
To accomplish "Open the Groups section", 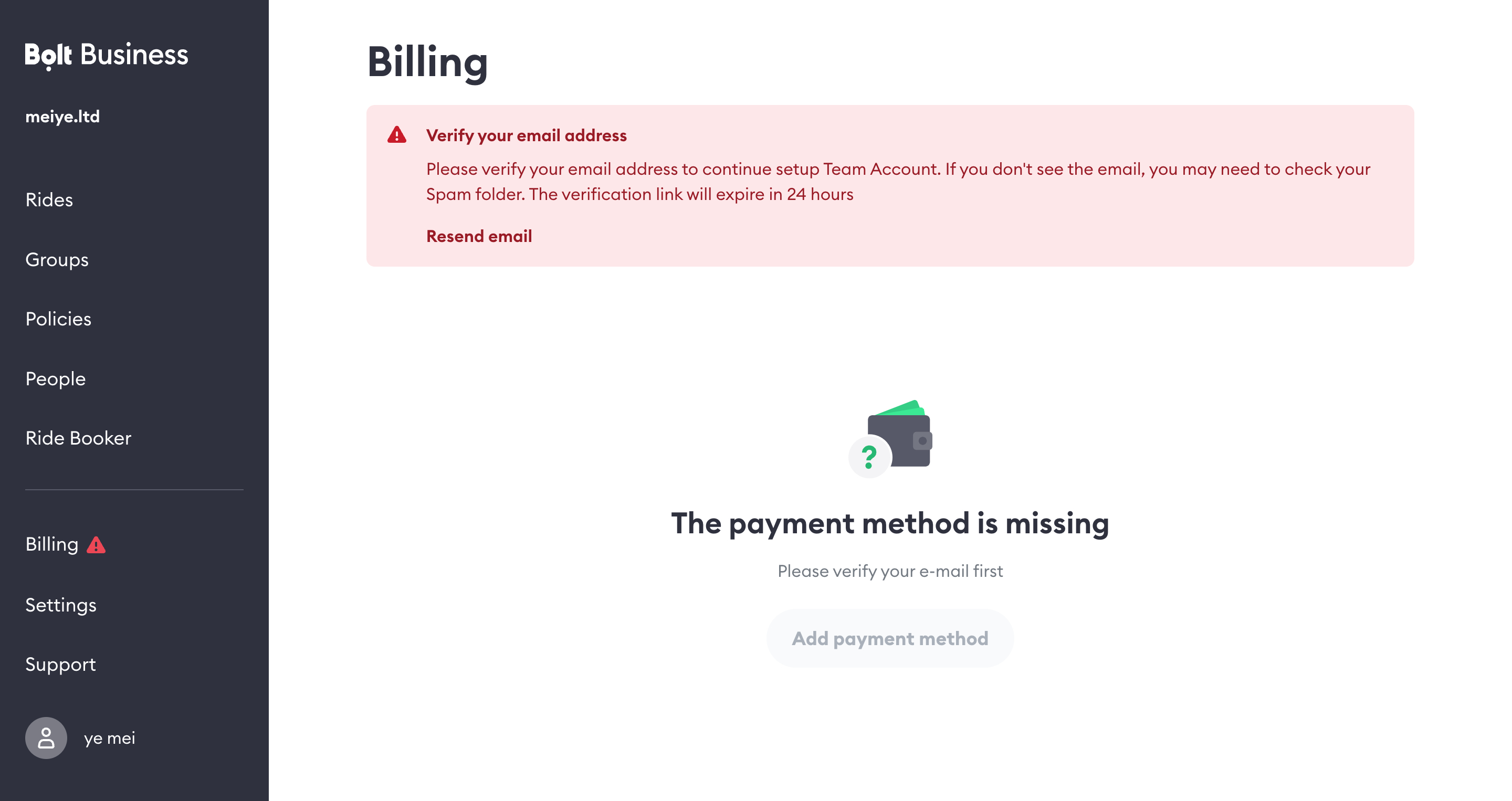I will tap(57, 259).
